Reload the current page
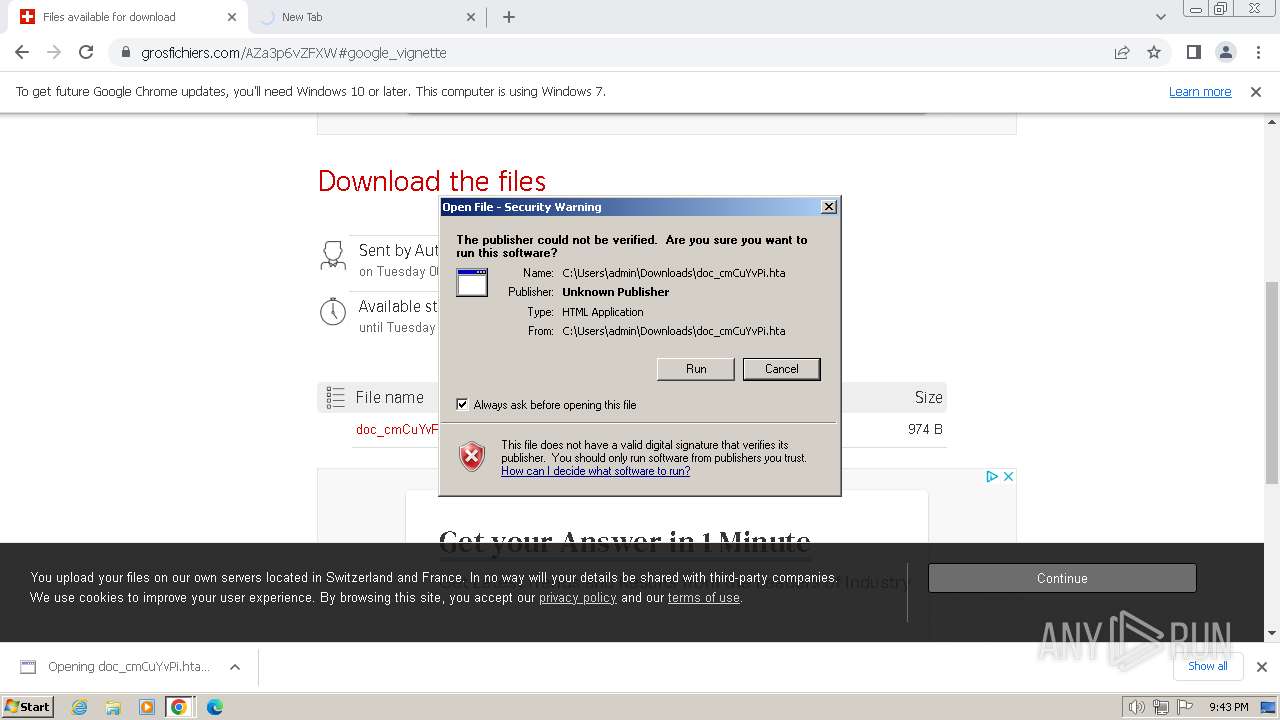Viewport: 1280px width, 720px height. pyautogui.click(x=86, y=53)
